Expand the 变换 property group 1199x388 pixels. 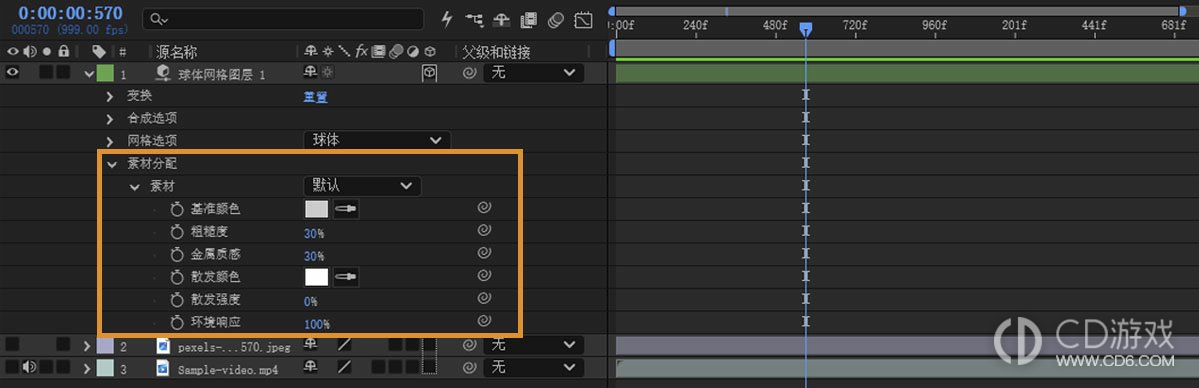click(110, 96)
